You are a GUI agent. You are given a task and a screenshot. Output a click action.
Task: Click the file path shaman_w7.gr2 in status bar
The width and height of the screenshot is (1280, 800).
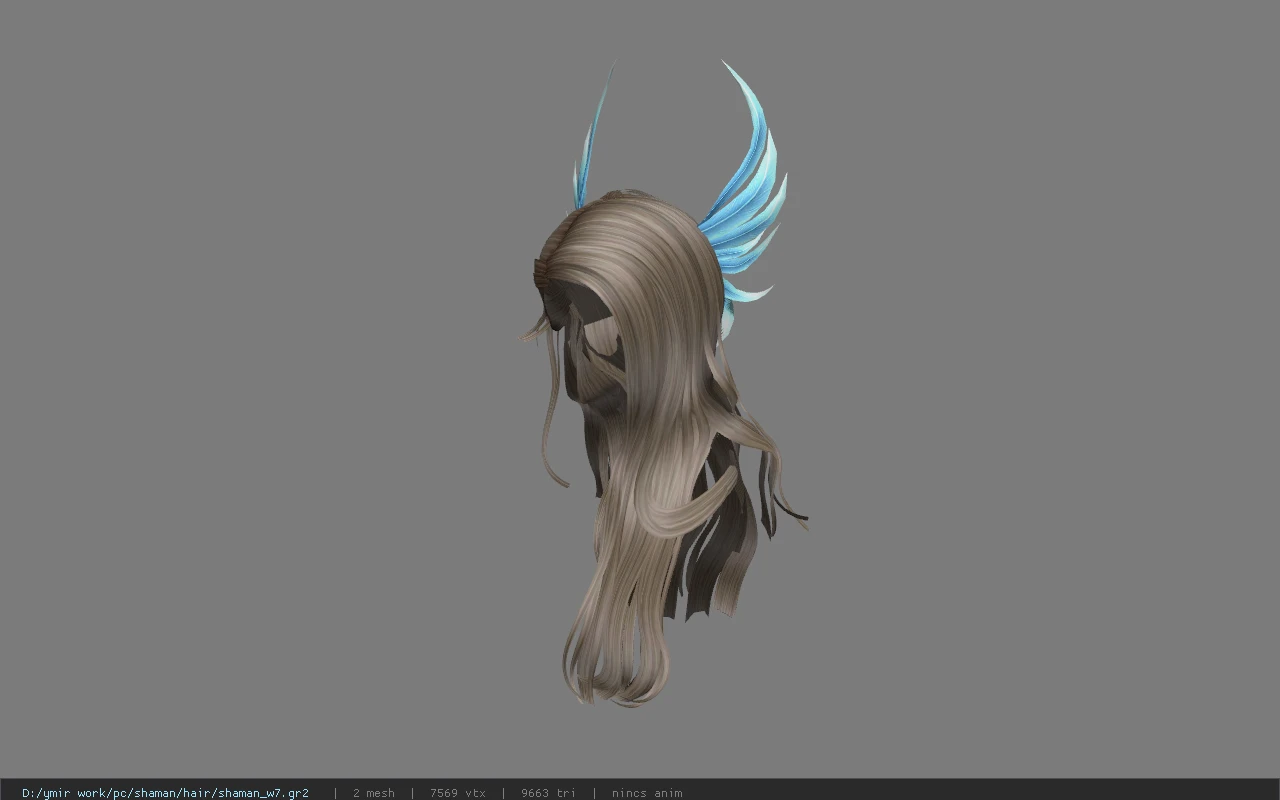[x=165, y=793]
